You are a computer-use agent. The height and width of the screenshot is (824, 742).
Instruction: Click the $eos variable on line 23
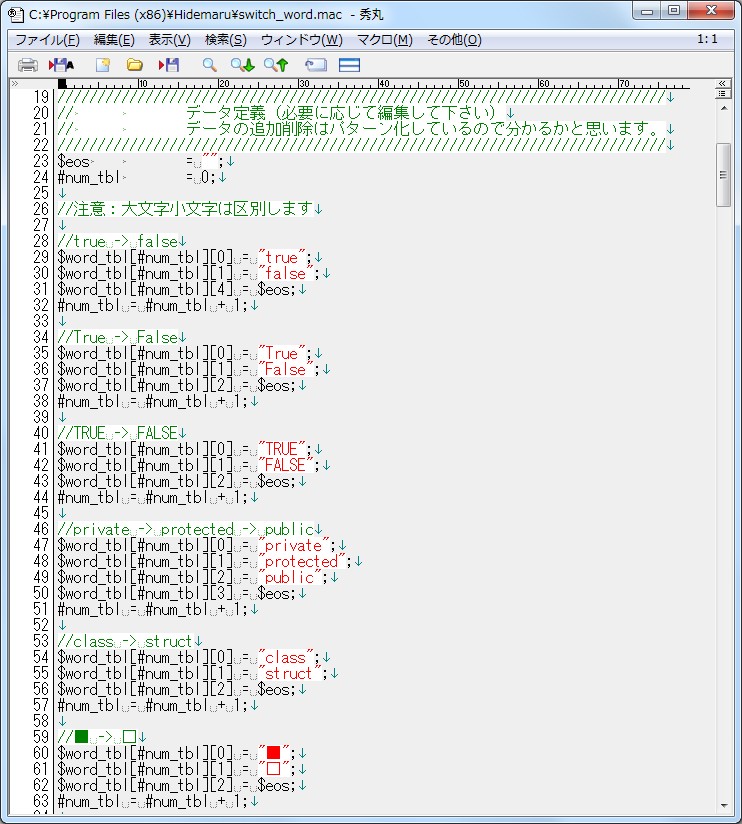point(74,161)
